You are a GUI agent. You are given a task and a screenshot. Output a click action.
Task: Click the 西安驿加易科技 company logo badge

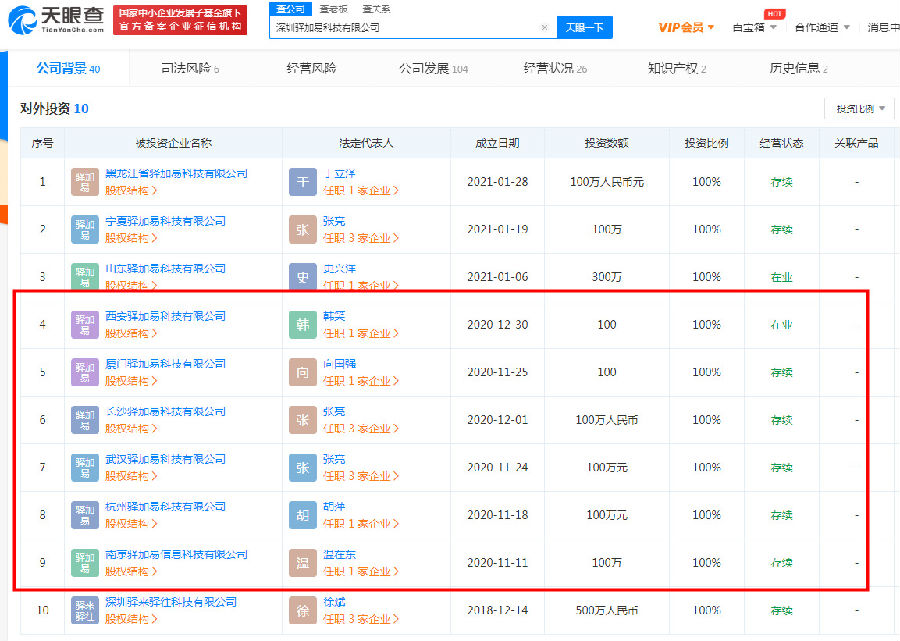85,324
